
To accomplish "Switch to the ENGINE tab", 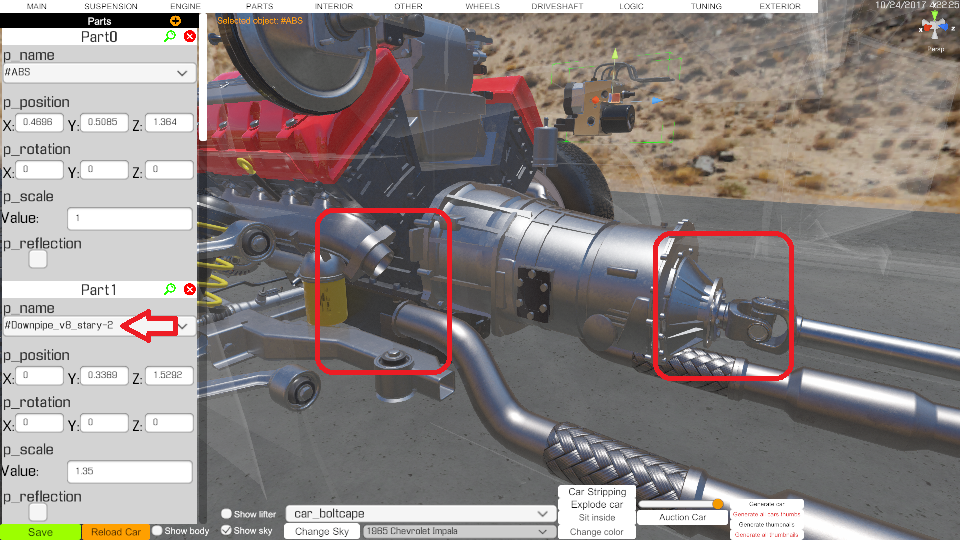I will click(186, 6).
